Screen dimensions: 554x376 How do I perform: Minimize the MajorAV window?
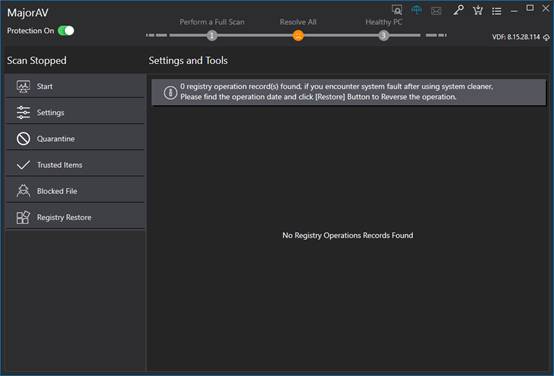pos(514,11)
